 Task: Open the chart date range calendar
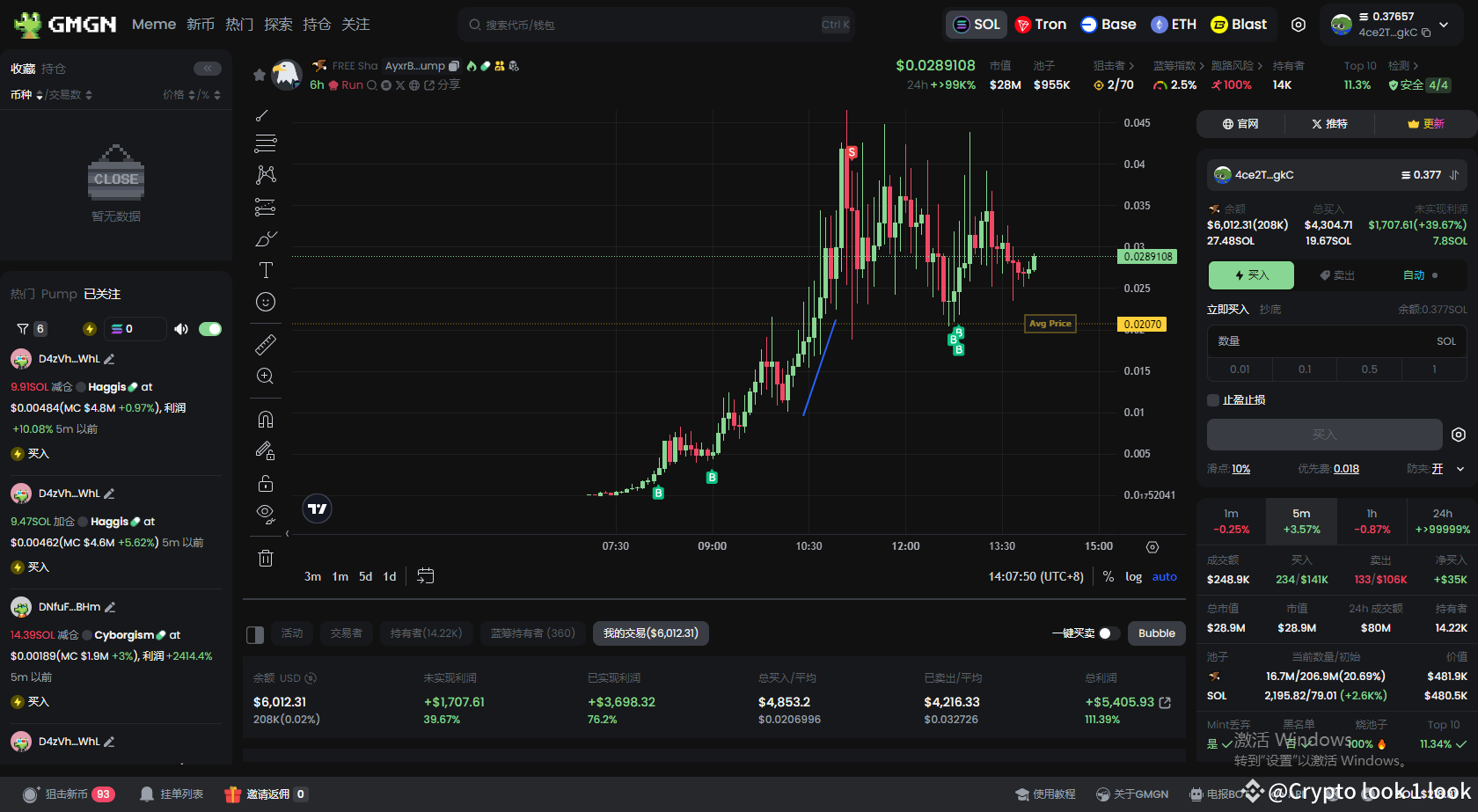point(426,576)
